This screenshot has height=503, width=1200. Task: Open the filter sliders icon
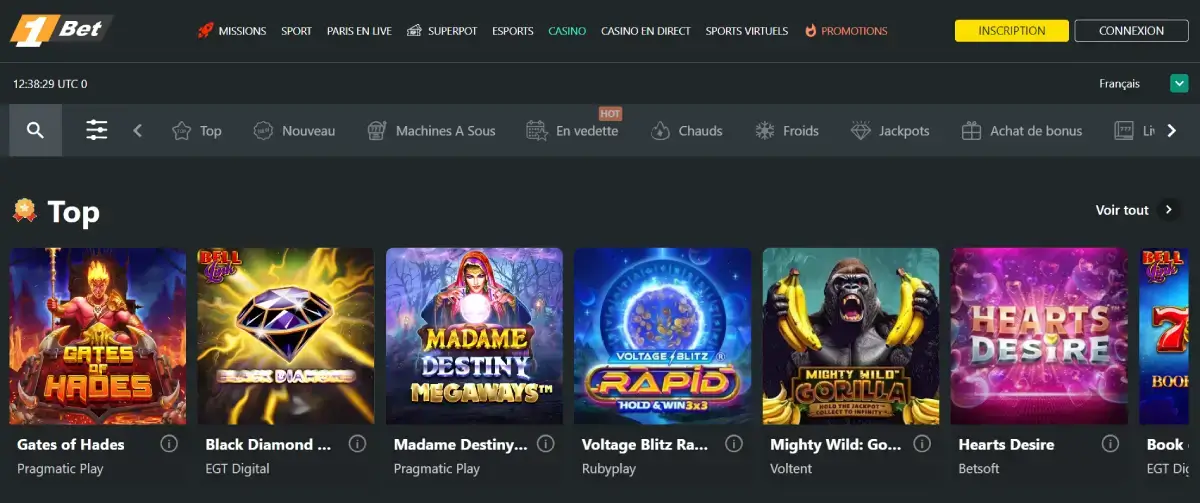coord(97,131)
